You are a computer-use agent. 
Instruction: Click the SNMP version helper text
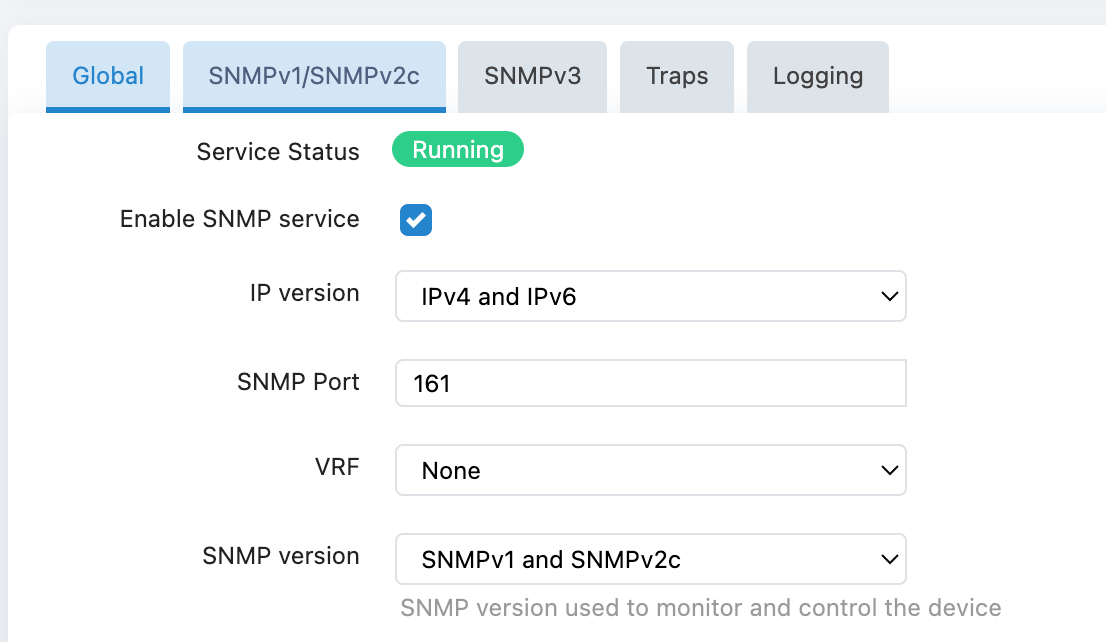click(x=700, y=608)
